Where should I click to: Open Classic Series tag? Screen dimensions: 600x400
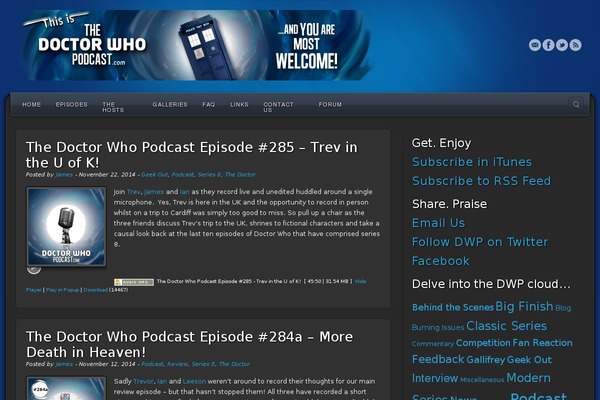[x=506, y=326]
